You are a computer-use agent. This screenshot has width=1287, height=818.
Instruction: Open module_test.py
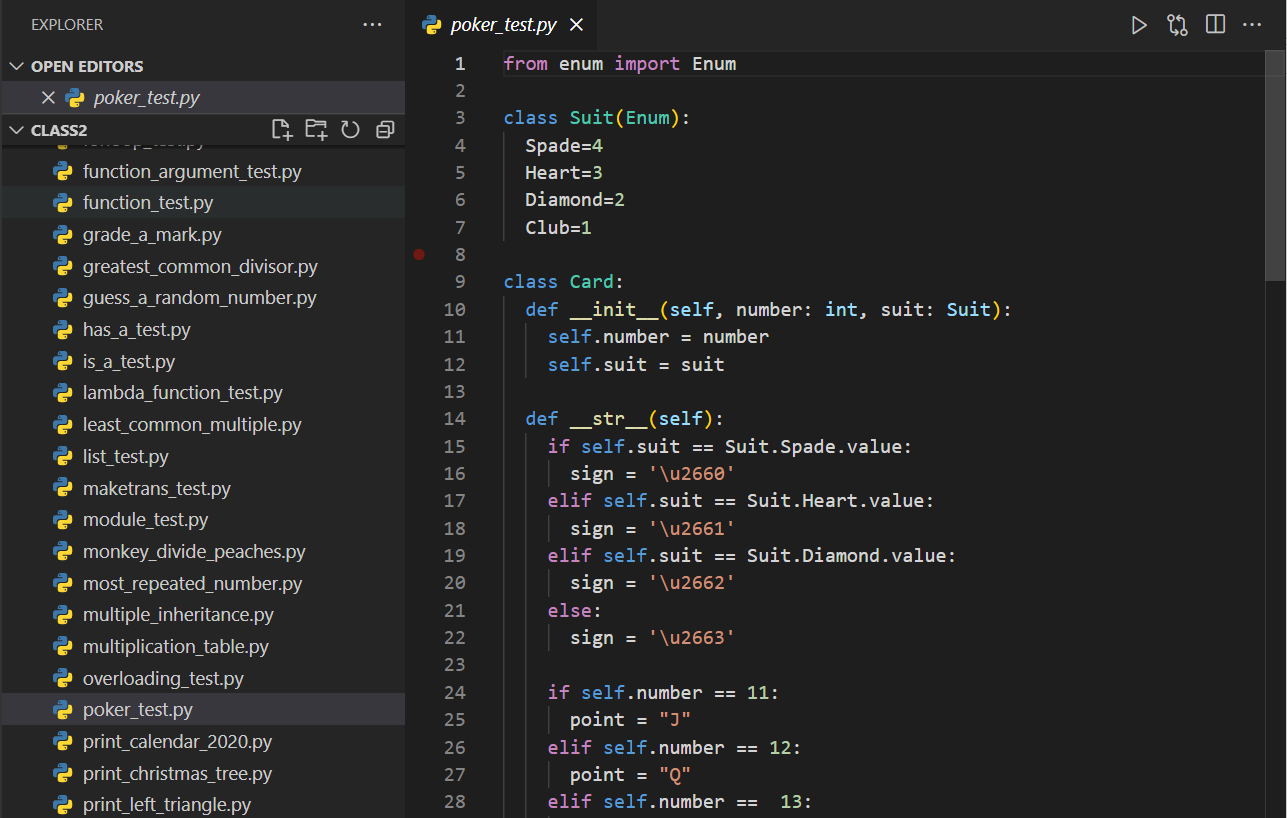202,520
